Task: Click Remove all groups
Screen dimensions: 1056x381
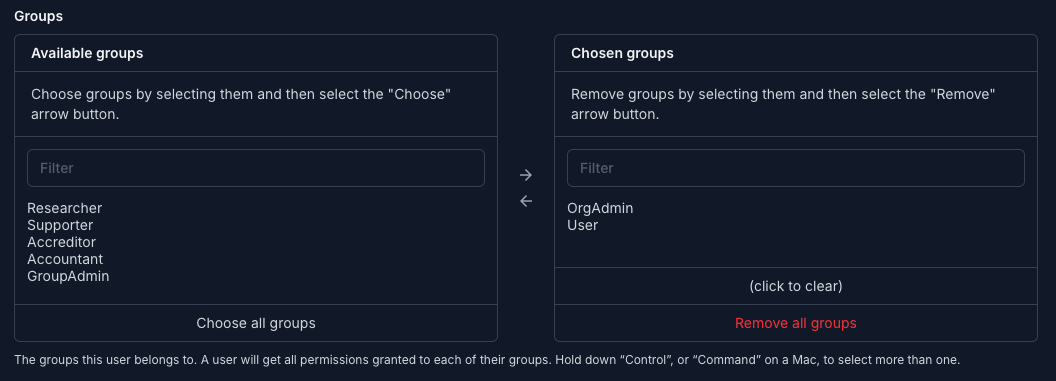Action: (x=796, y=323)
